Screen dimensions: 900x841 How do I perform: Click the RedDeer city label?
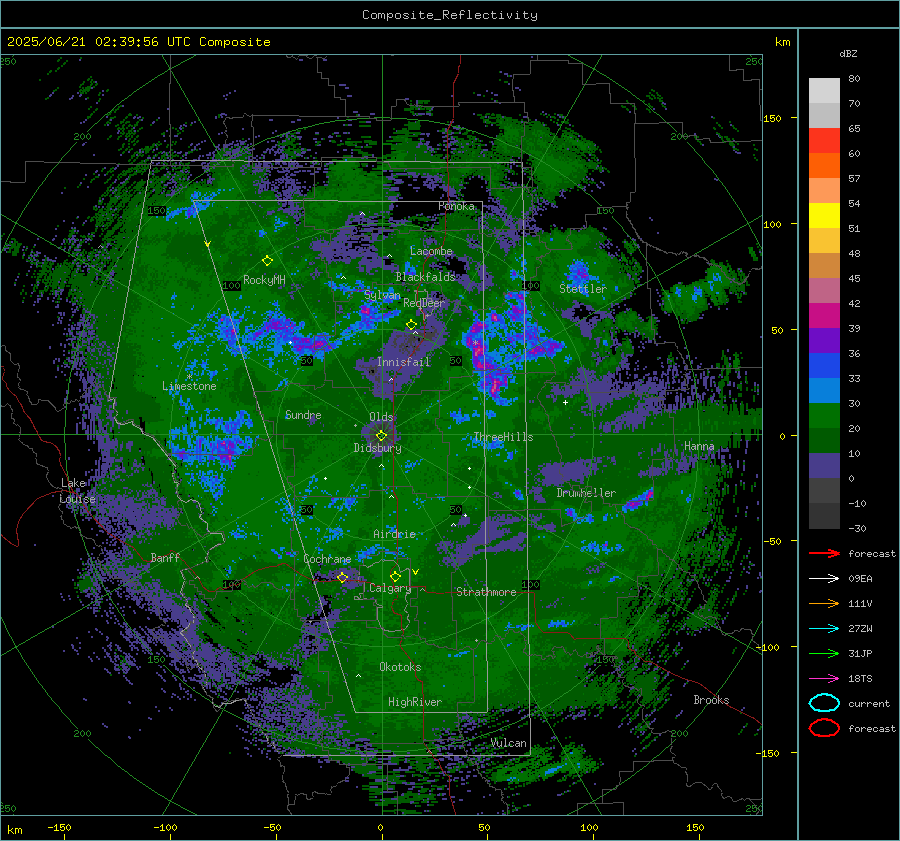[x=424, y=303]
